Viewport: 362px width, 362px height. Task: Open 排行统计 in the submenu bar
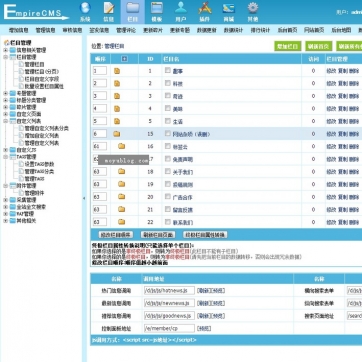[260, 30]
